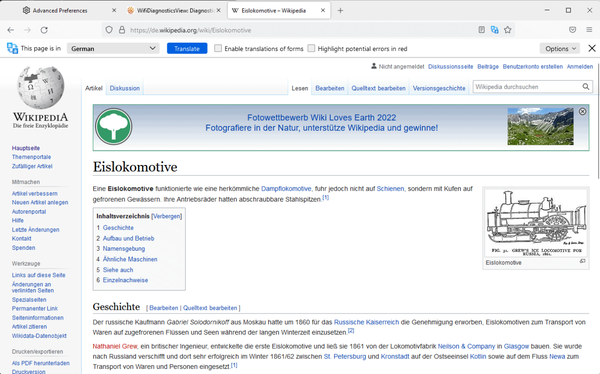The image size is (600, 374).
Task: Open Letzte Änderungen sidebar link
Action: [36, 230]
